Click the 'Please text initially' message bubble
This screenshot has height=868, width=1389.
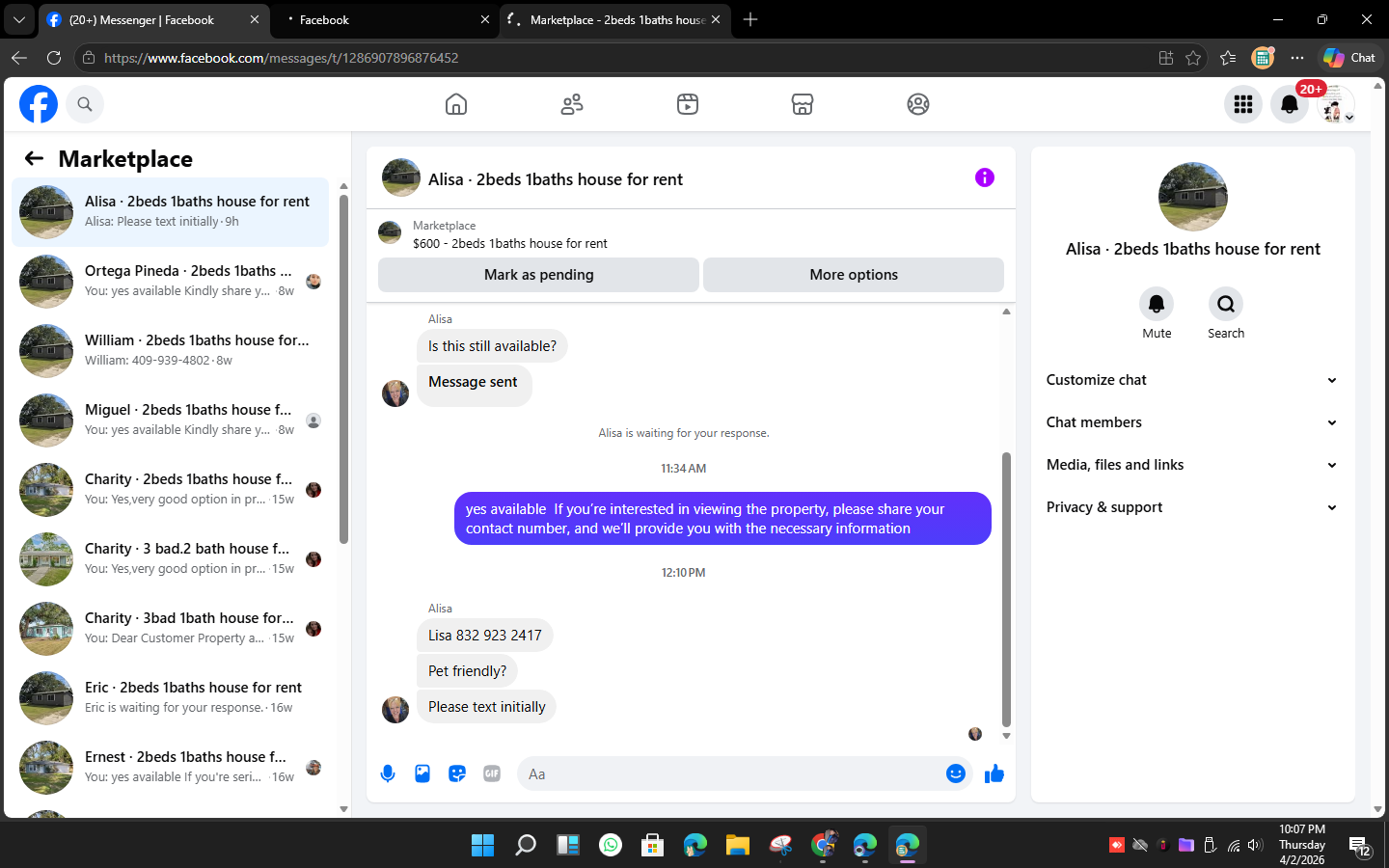486,707
